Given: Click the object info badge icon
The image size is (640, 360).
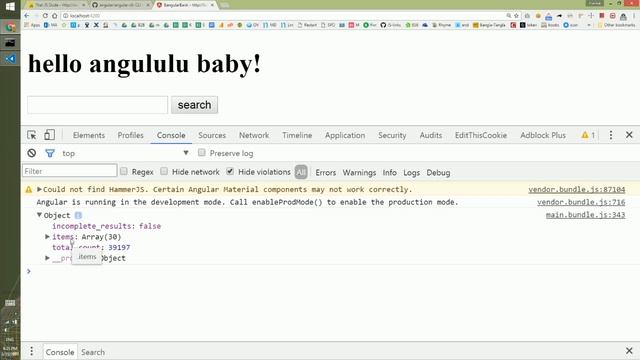Looking at the screenshot, I should 78,215.
